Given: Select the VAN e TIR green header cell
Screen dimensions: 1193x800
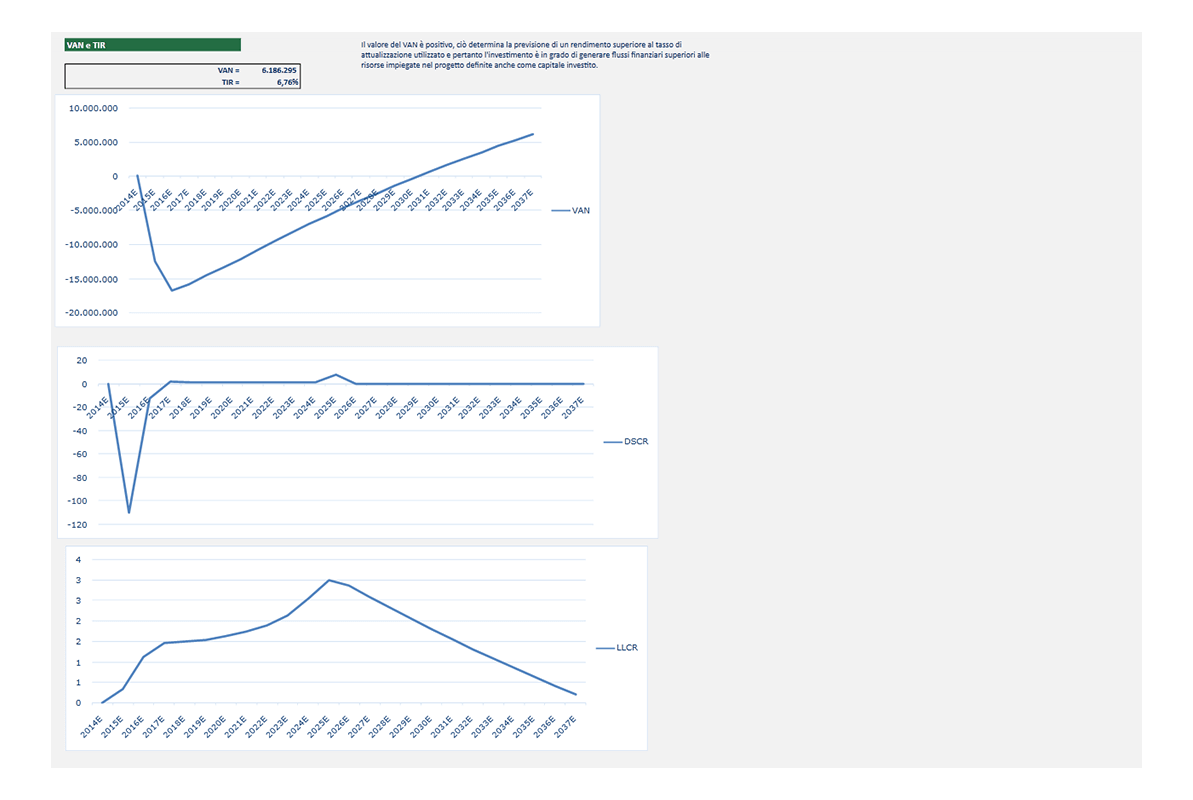Looking at the screenshot, I should [152, 45].
